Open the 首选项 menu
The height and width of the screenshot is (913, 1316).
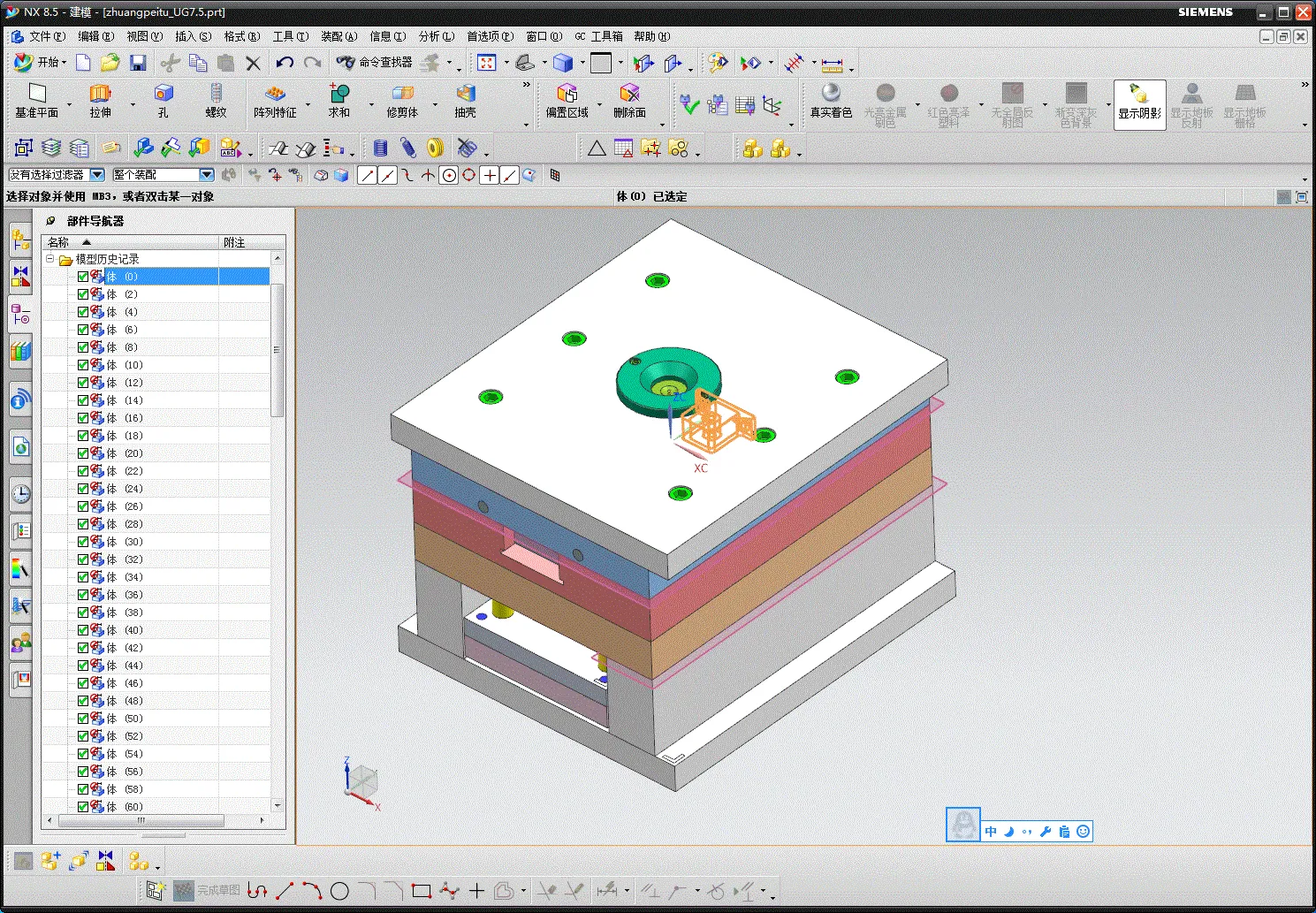point(490,36)
